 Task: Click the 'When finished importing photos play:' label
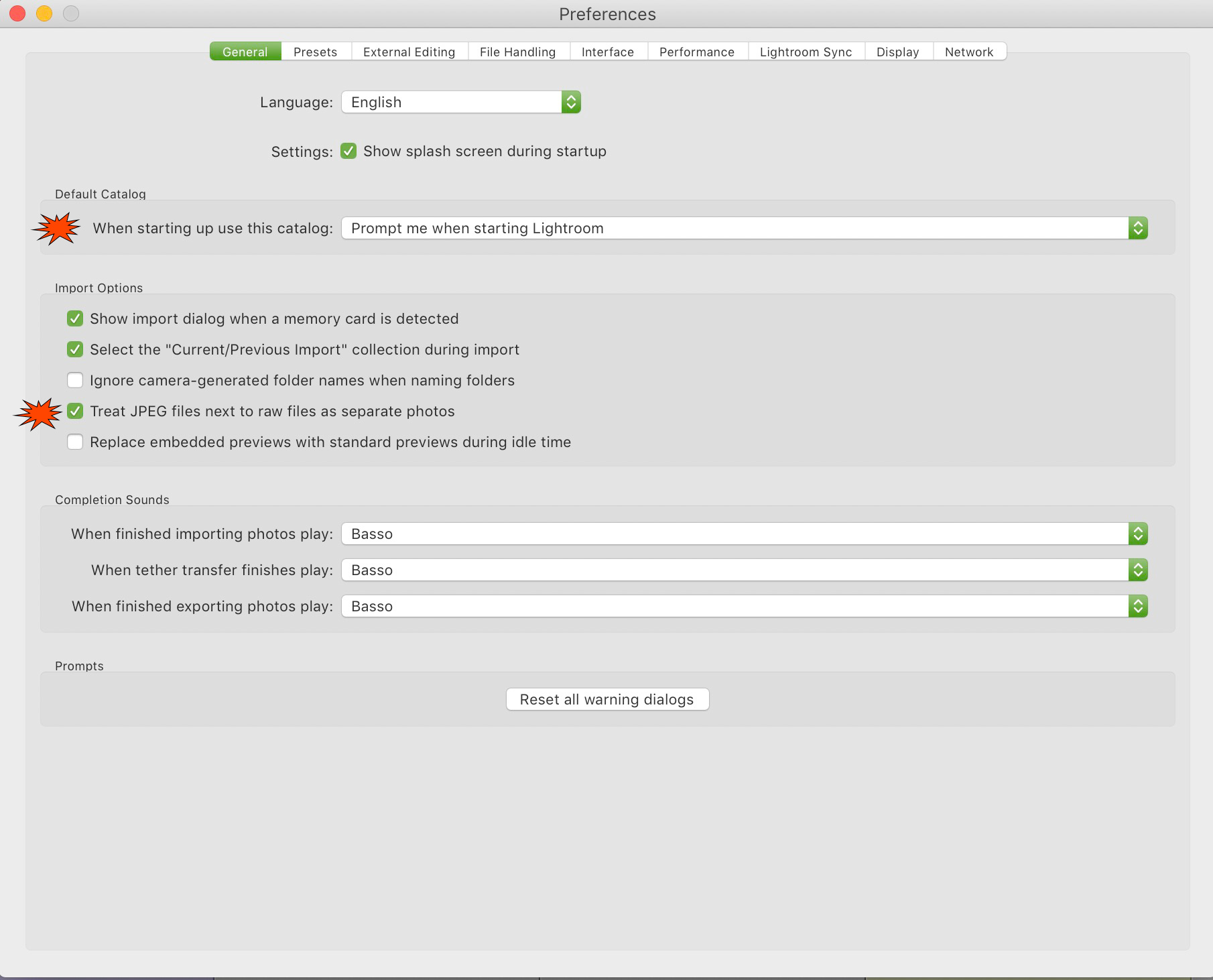coord(202,534)
